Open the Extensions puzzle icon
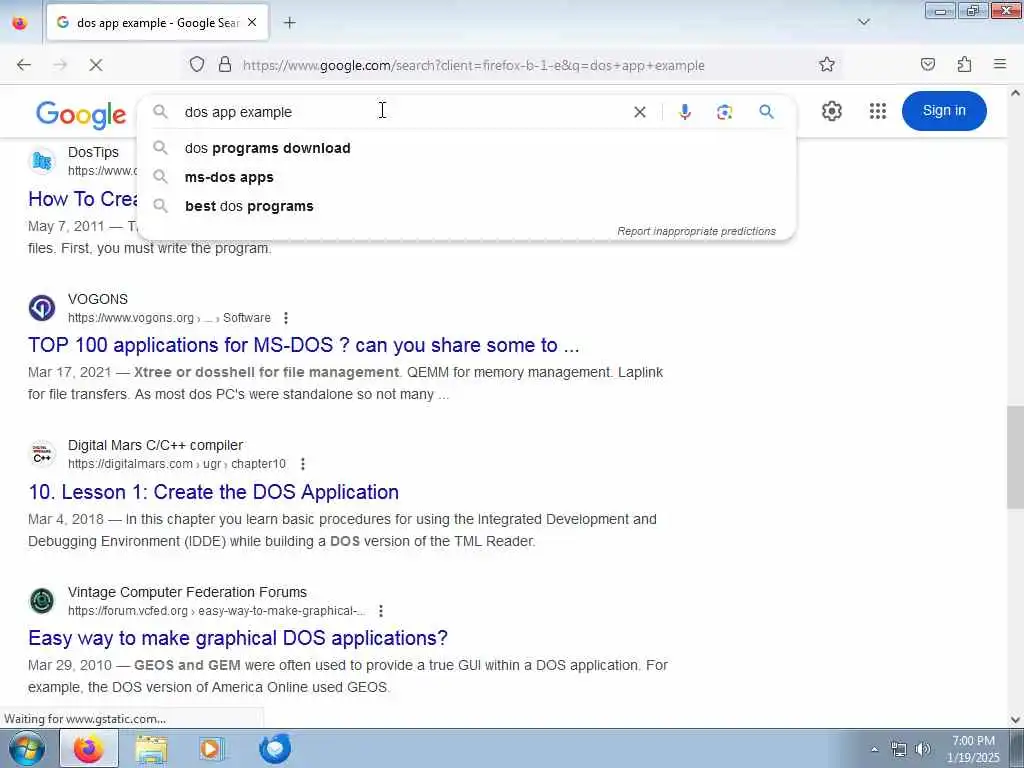Viewport: 1024px width, 768px height. (964, 65)
